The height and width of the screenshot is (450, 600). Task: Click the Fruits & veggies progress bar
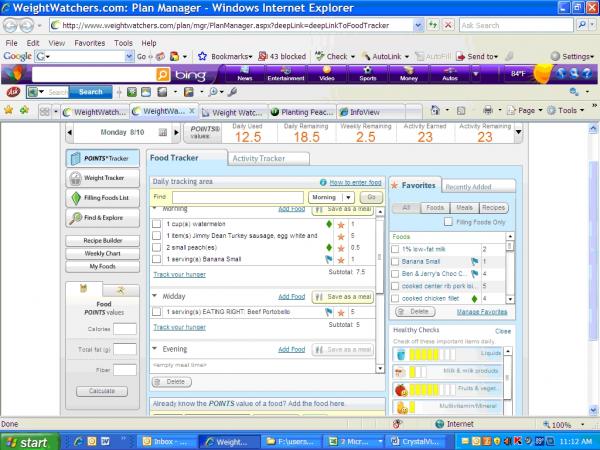point(432,390)
